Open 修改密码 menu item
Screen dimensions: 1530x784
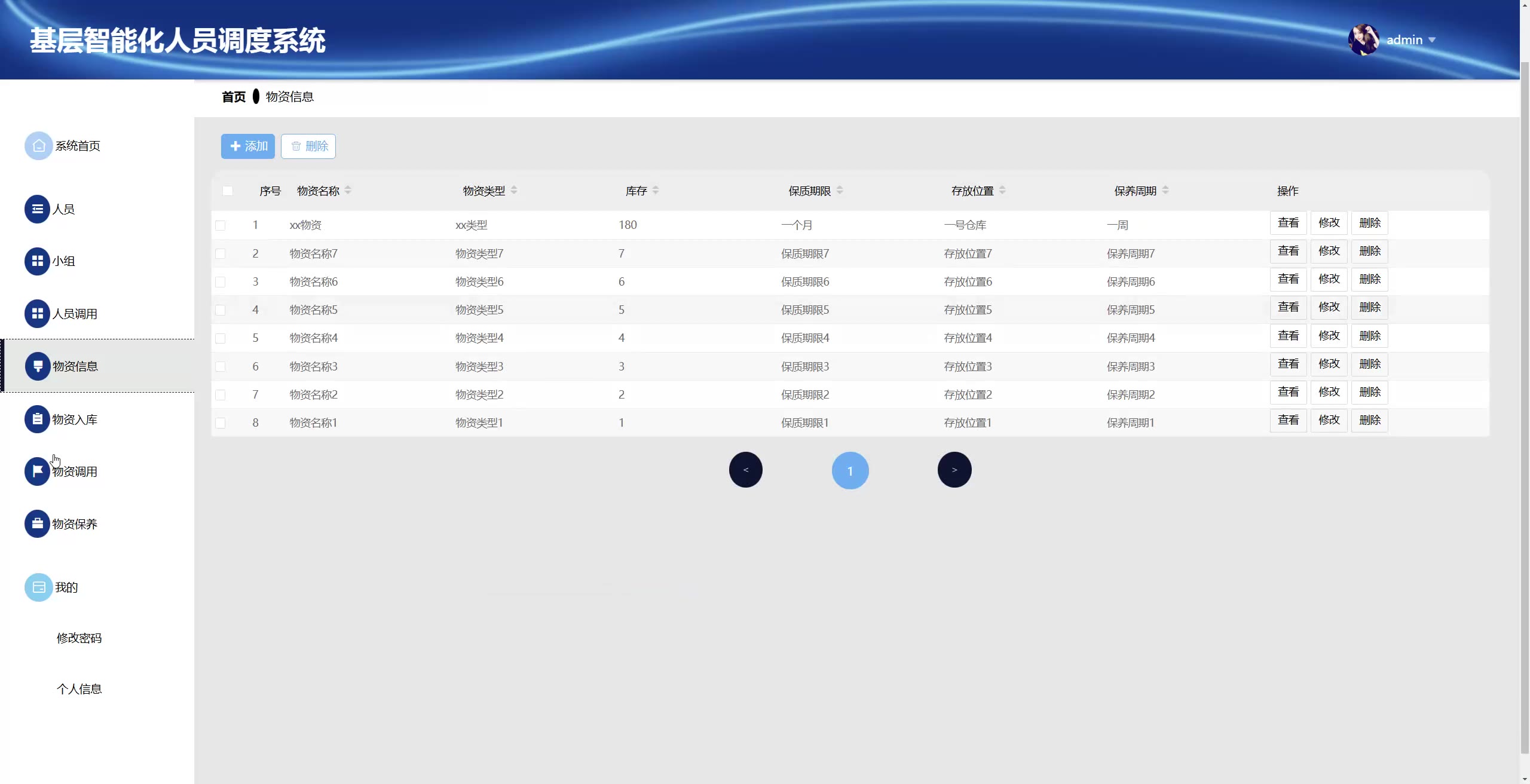point(79,638)
